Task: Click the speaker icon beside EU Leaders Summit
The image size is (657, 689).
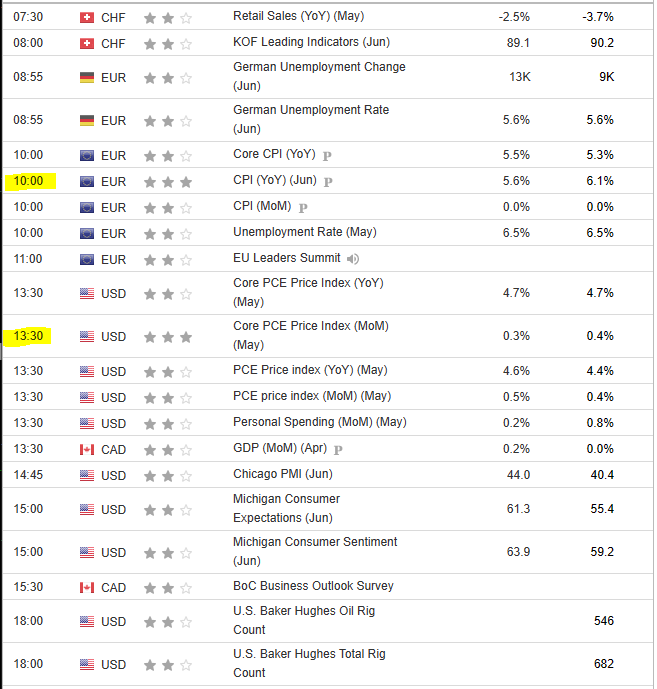Action: [x=353, y=259]
